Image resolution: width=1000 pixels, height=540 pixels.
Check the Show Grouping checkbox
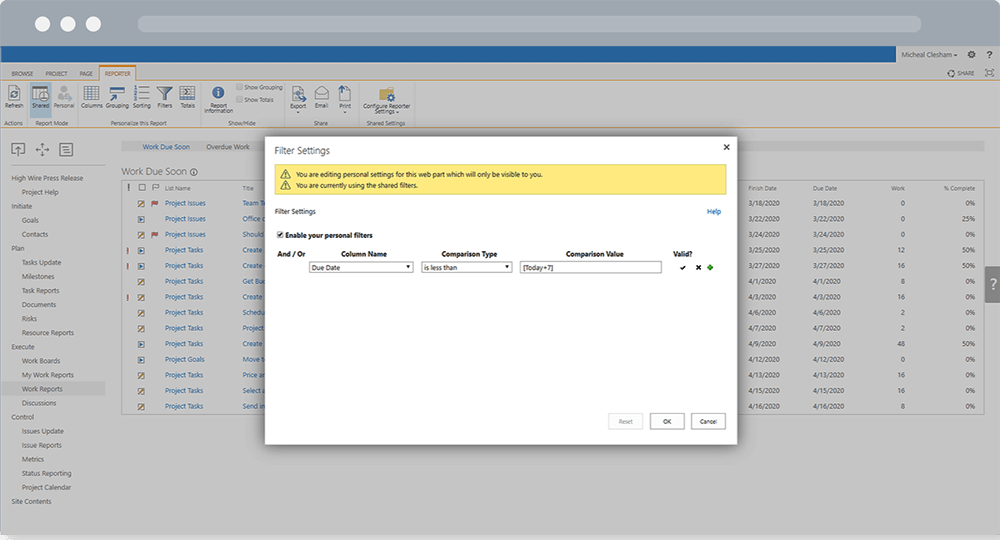(x=240, y=87)
